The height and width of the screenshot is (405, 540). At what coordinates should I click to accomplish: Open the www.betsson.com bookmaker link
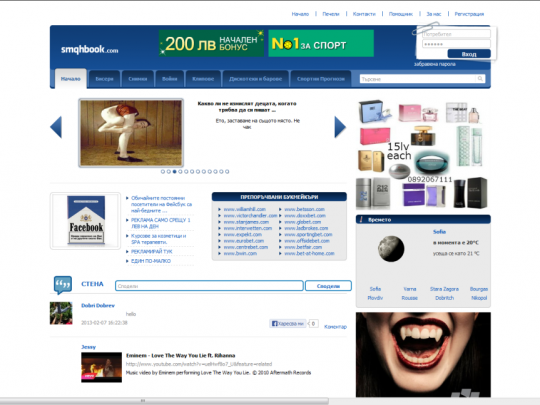tap(304, 209)
